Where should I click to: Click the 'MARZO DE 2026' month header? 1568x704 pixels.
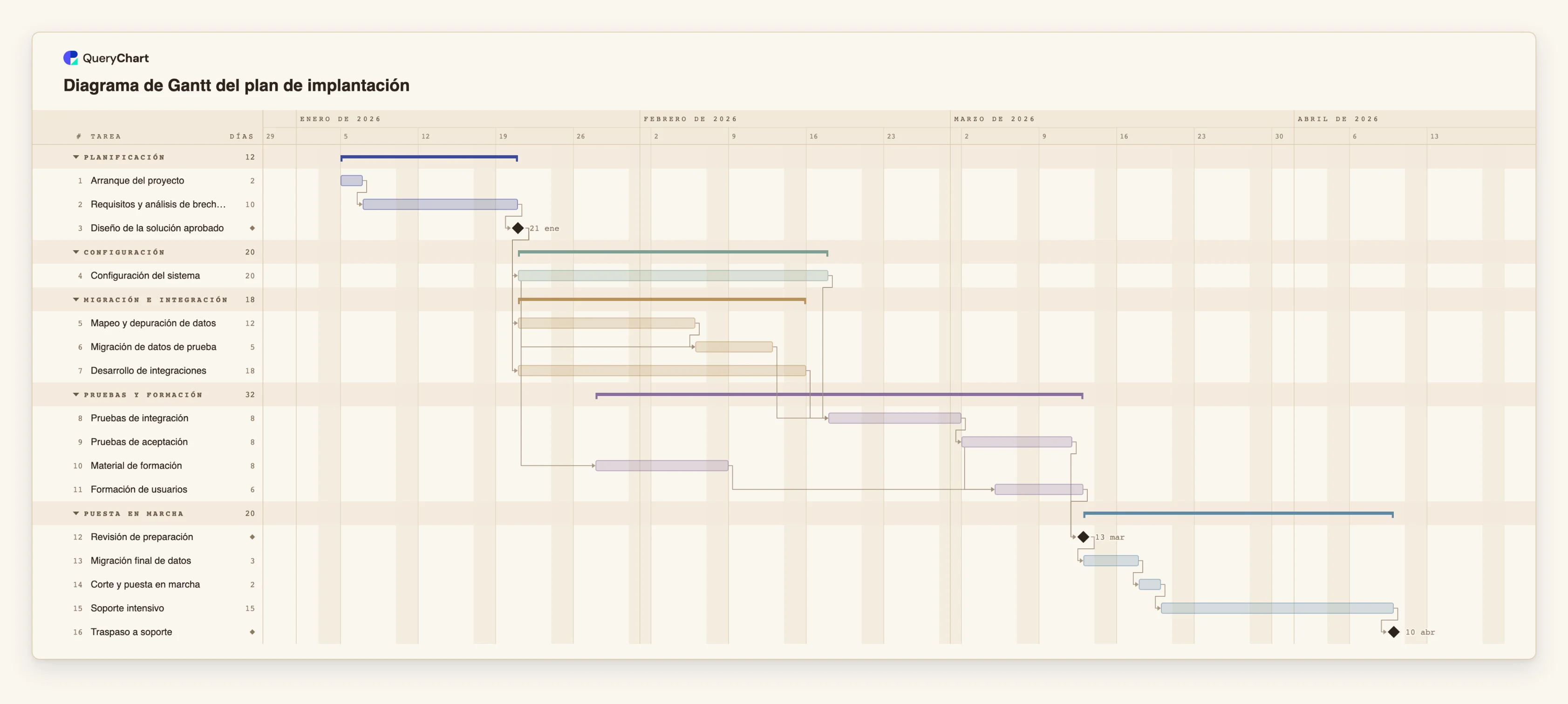coord(994,119)
